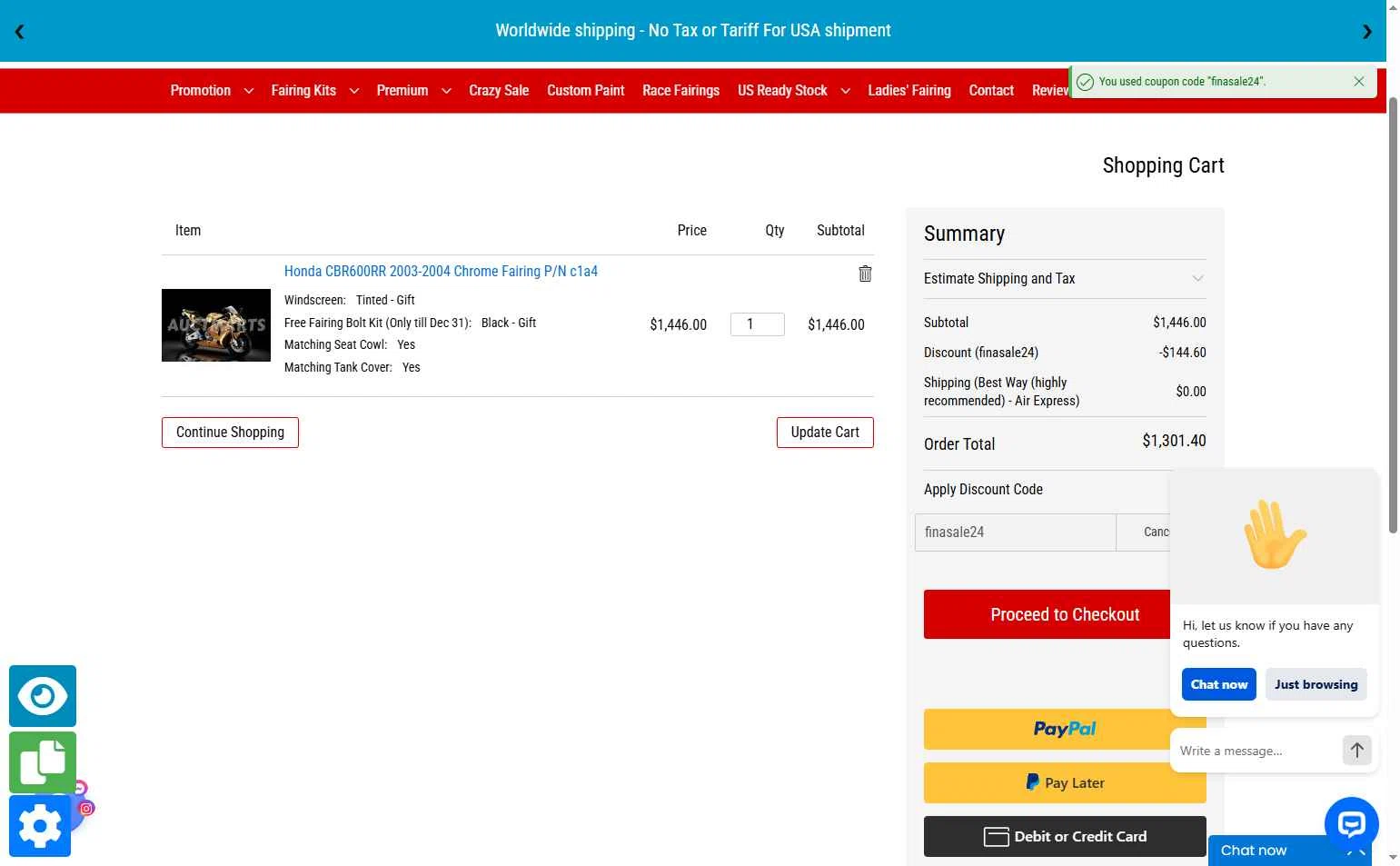Image resolution: width=1400 pixels, height=866 pixels.
Task: Open the Contact page
Action: point(991,91)
